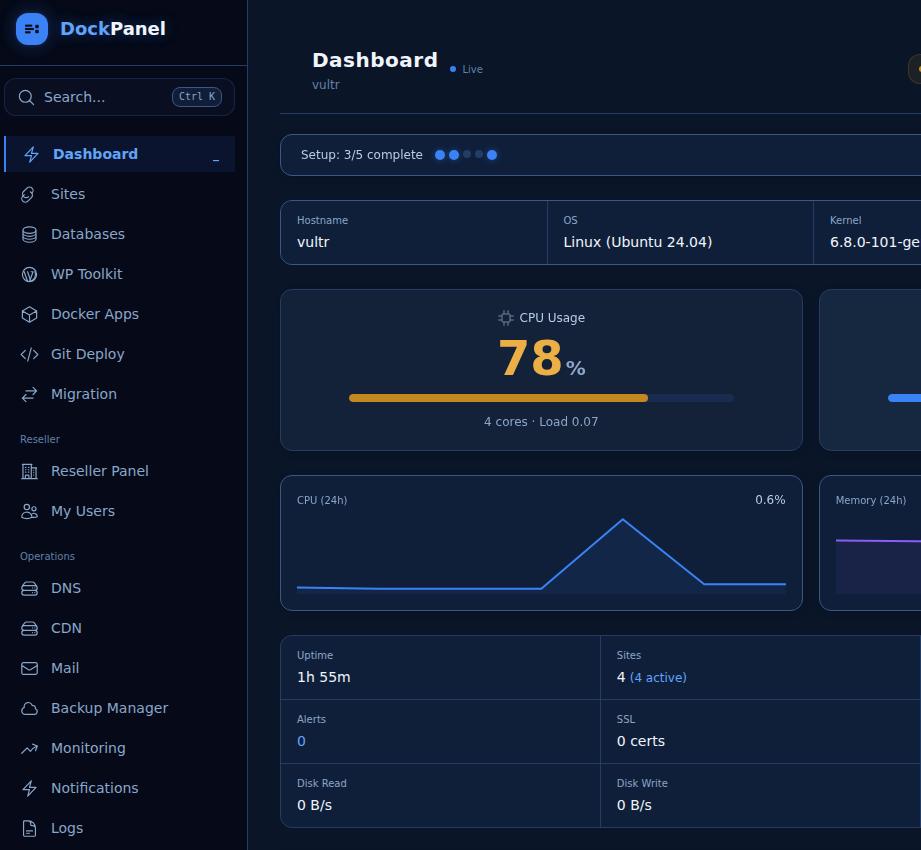
Task: Click the Alerts count 0
Action: coord(301,741)
